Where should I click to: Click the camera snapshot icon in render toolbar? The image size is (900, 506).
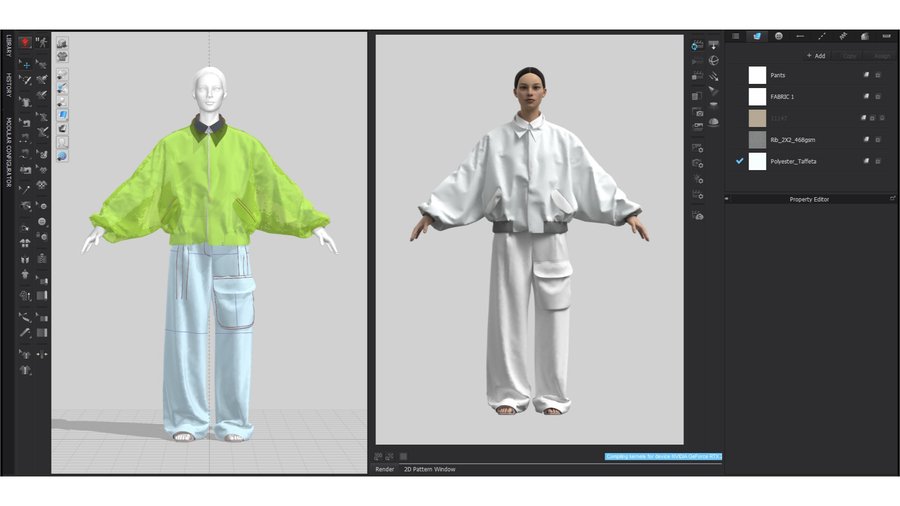point(698,113)
